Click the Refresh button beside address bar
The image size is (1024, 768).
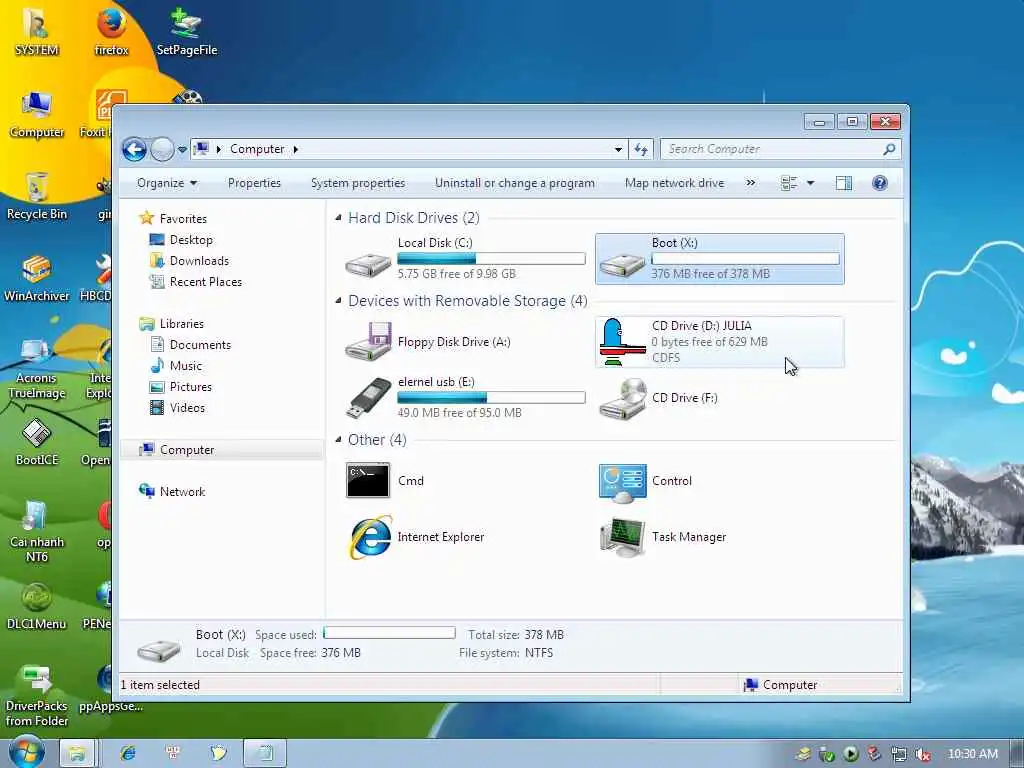pos(641,150)
